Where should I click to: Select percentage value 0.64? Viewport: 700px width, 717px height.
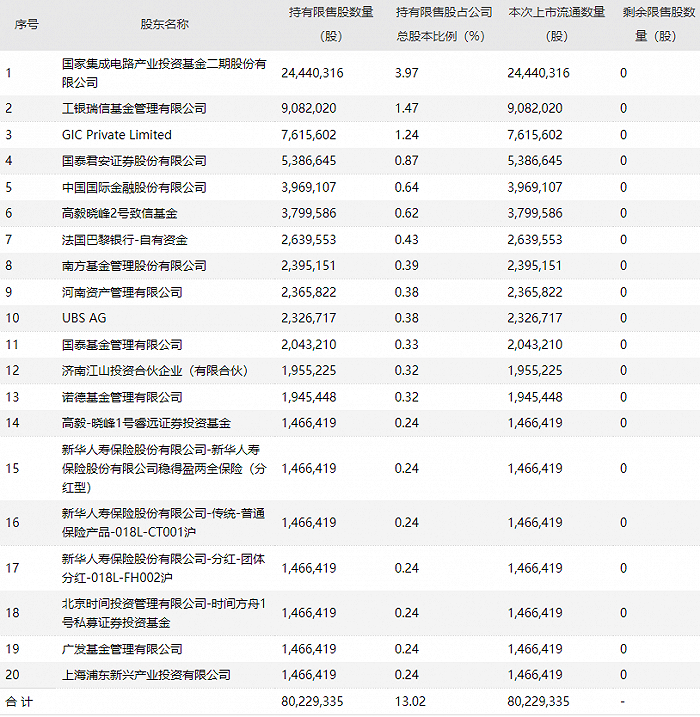[406, 187]
